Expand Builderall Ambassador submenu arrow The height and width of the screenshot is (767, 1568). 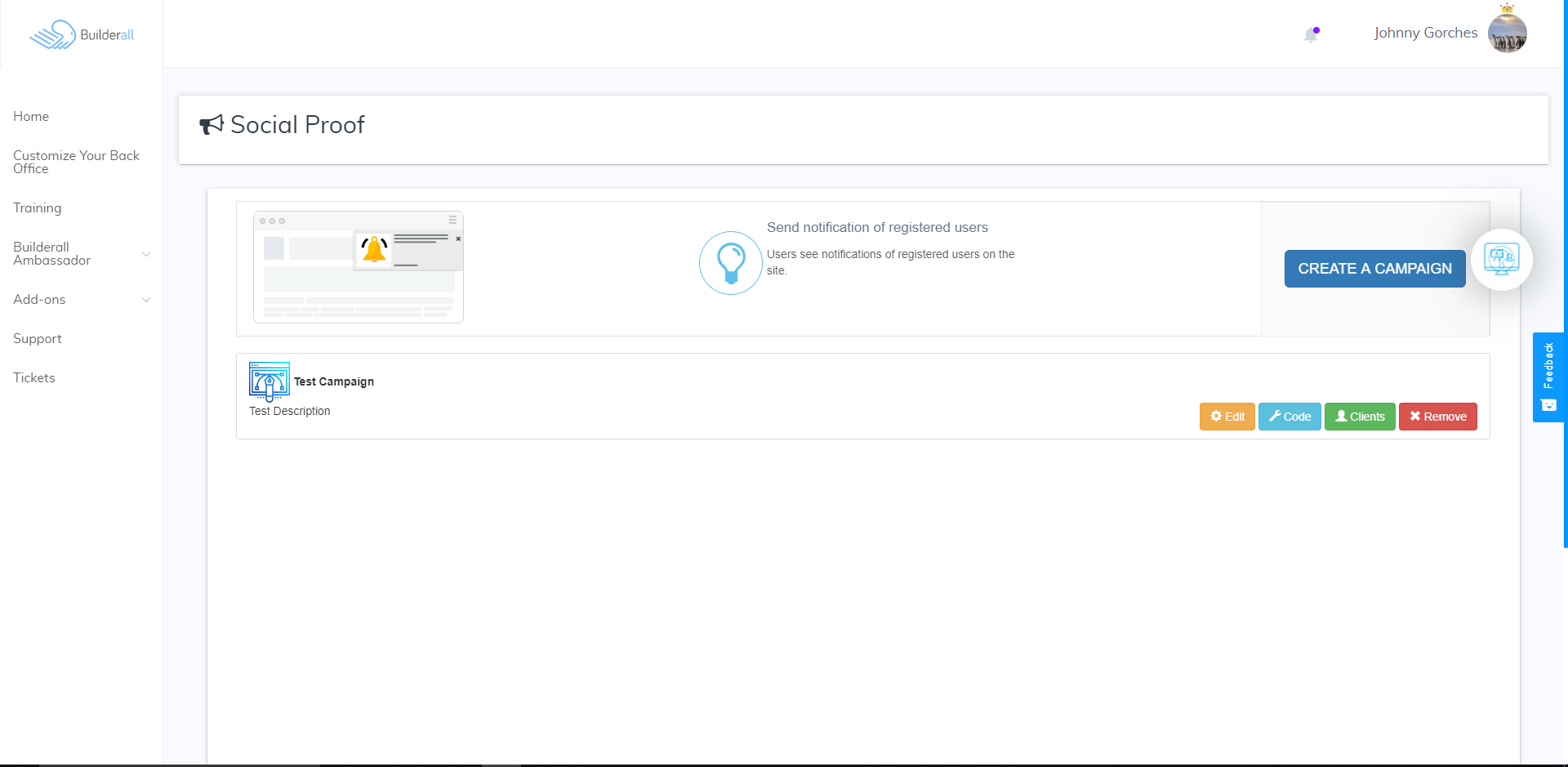146,254
